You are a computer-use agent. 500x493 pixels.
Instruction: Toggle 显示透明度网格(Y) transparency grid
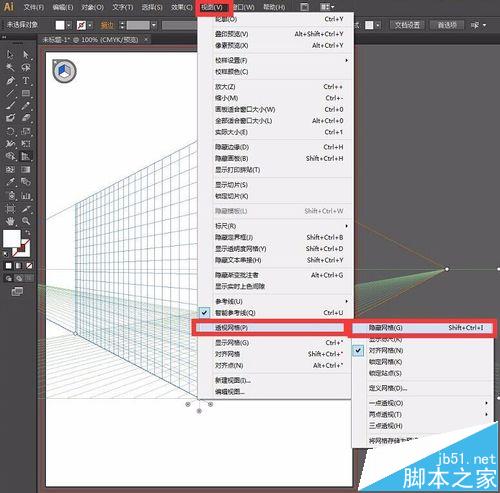click(274, 249)
